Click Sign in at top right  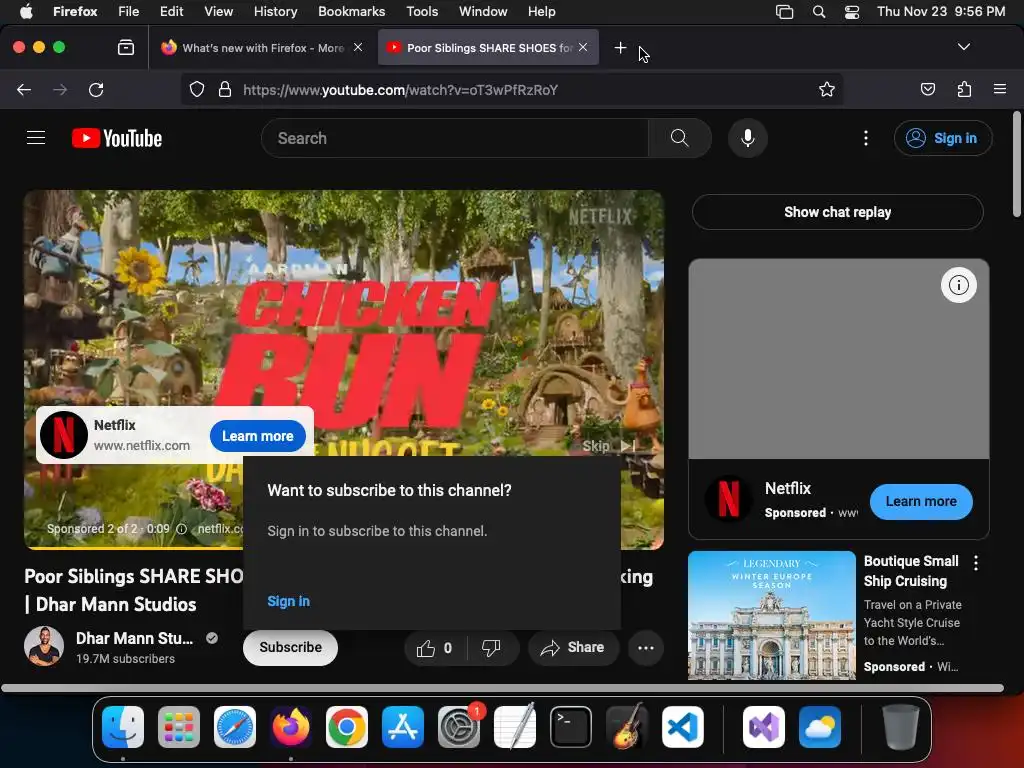tap(943, 138)
